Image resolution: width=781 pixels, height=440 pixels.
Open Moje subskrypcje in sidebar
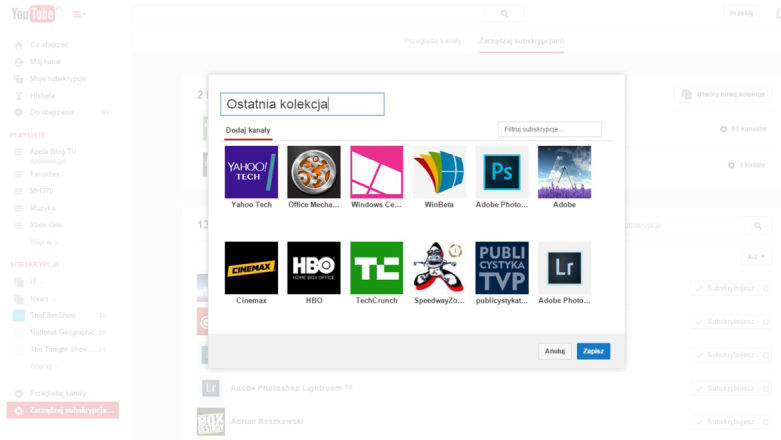point(58,79)
